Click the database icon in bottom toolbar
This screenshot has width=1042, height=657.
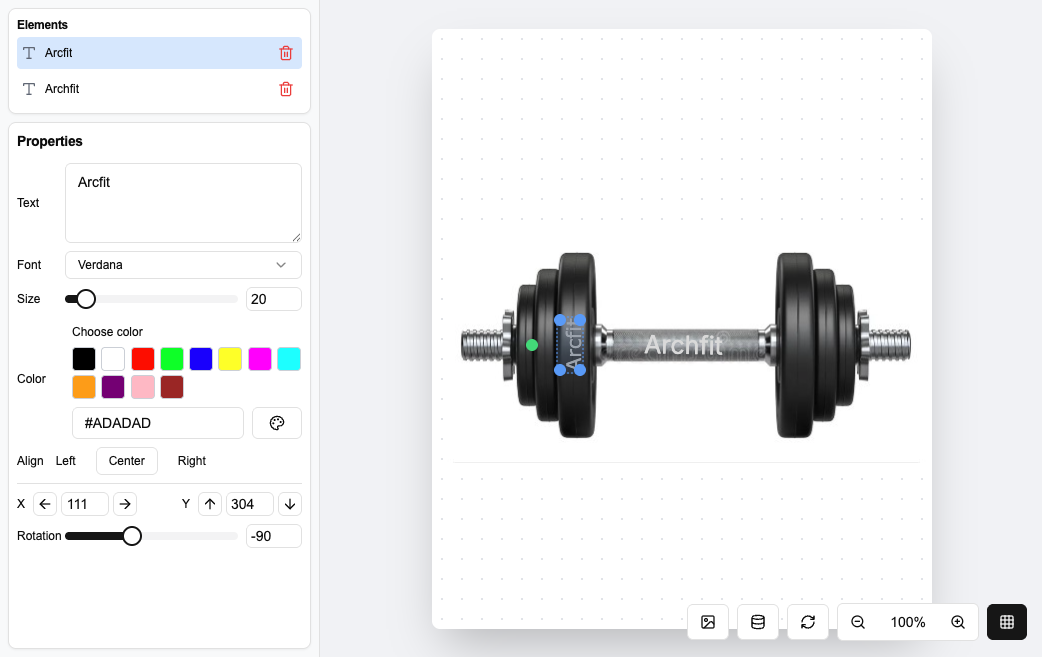pos(758,622)
